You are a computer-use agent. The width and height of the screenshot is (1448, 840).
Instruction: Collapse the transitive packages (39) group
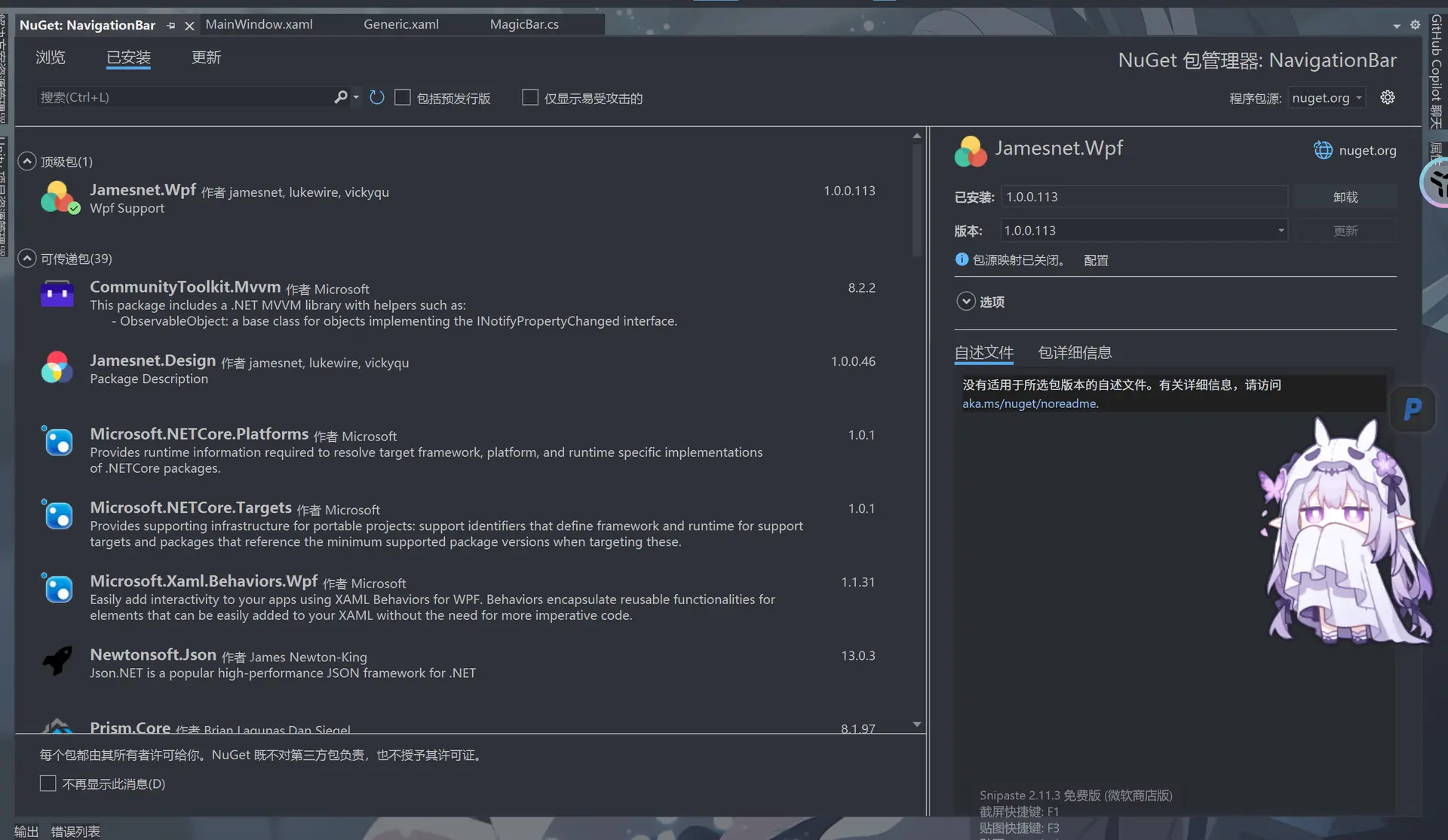pos(27,259)
